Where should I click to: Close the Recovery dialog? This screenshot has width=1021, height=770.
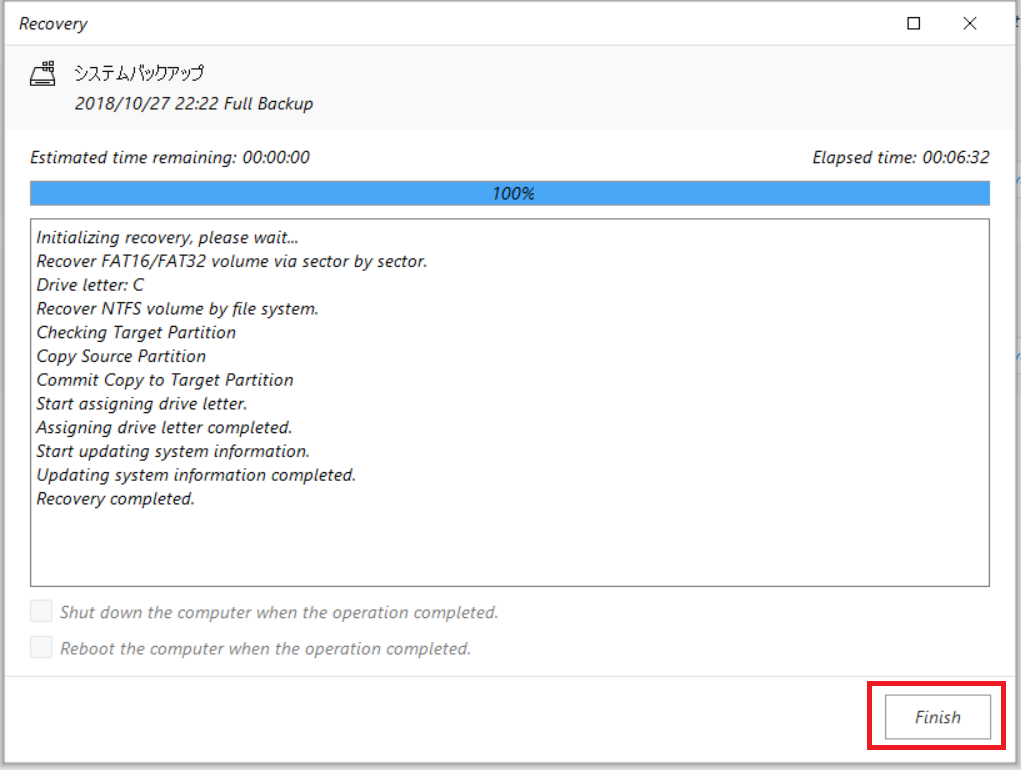970,23
